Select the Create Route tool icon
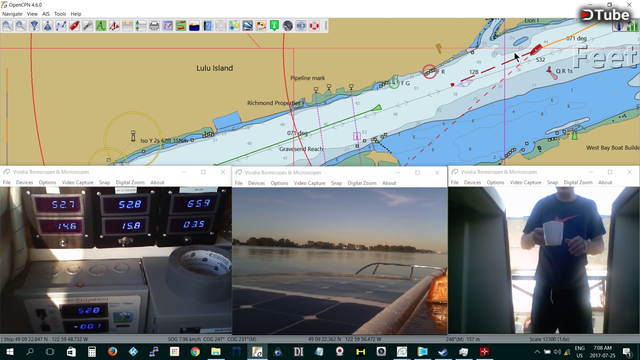 coord(61,26)
